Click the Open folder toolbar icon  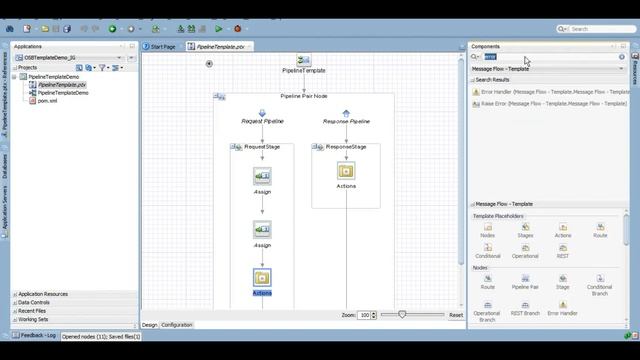45,29
